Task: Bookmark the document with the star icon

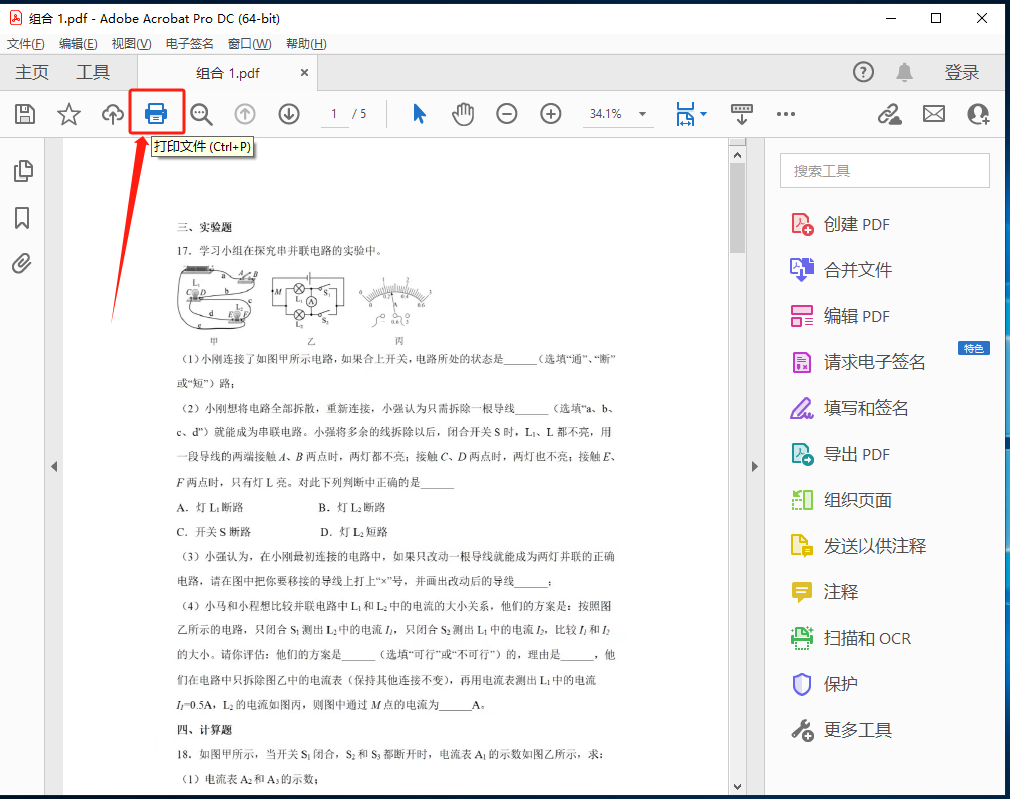Action: 68,114
